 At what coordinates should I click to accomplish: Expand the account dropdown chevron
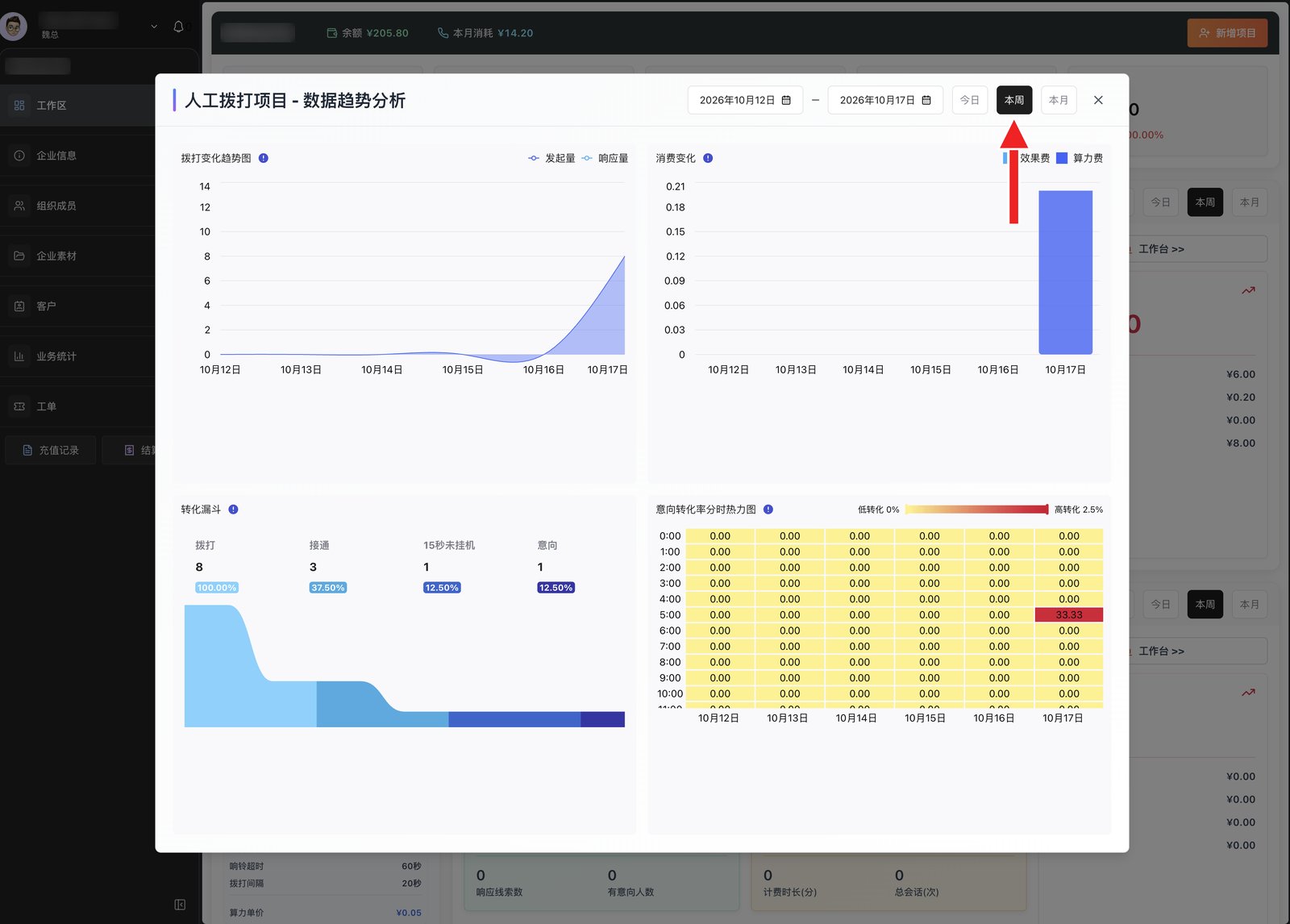(154, 27)
